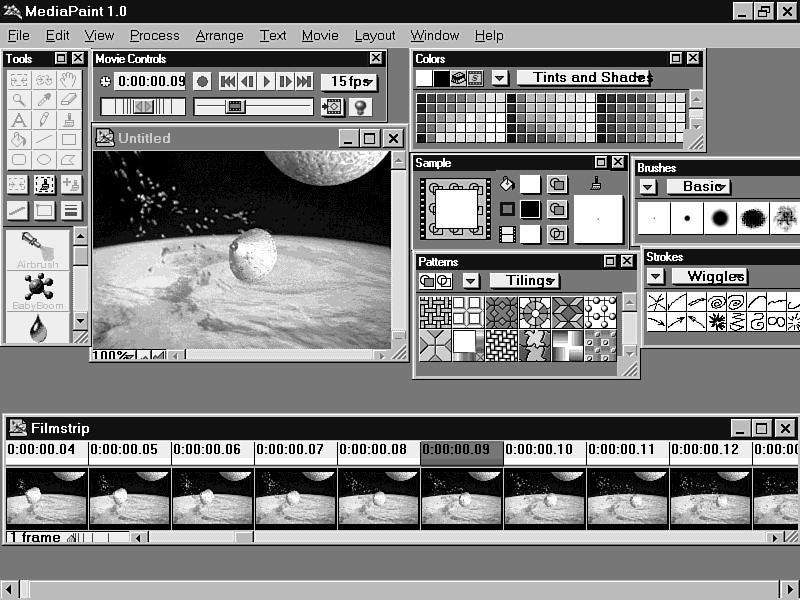Viewport: 800px width, 600px height.
Task: Pick the Eyedropper tool
Action: tap(44, 99)
